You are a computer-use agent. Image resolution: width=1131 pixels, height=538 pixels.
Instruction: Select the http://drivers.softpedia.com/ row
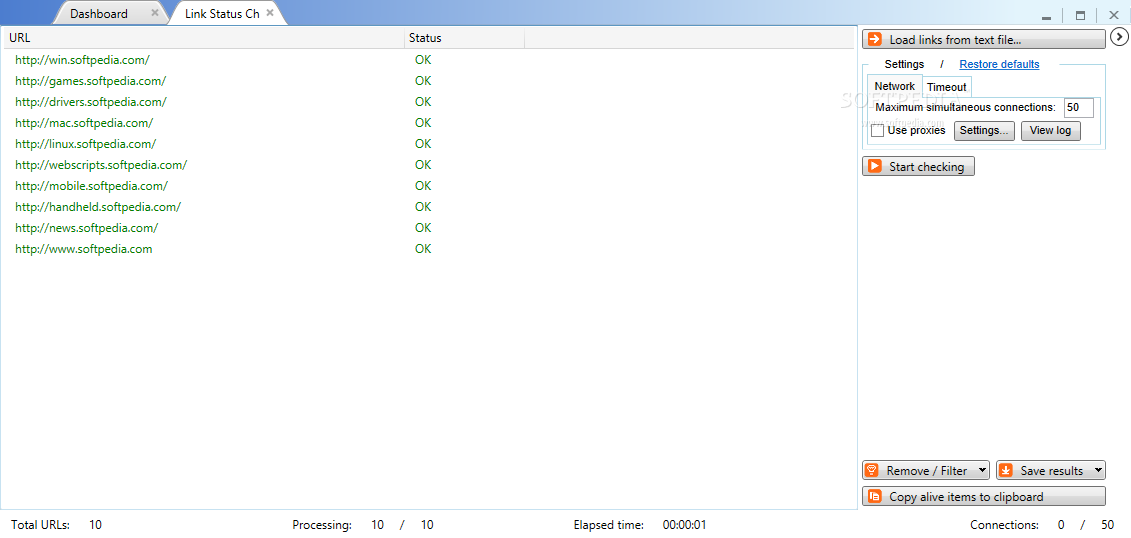coord(428,102)
